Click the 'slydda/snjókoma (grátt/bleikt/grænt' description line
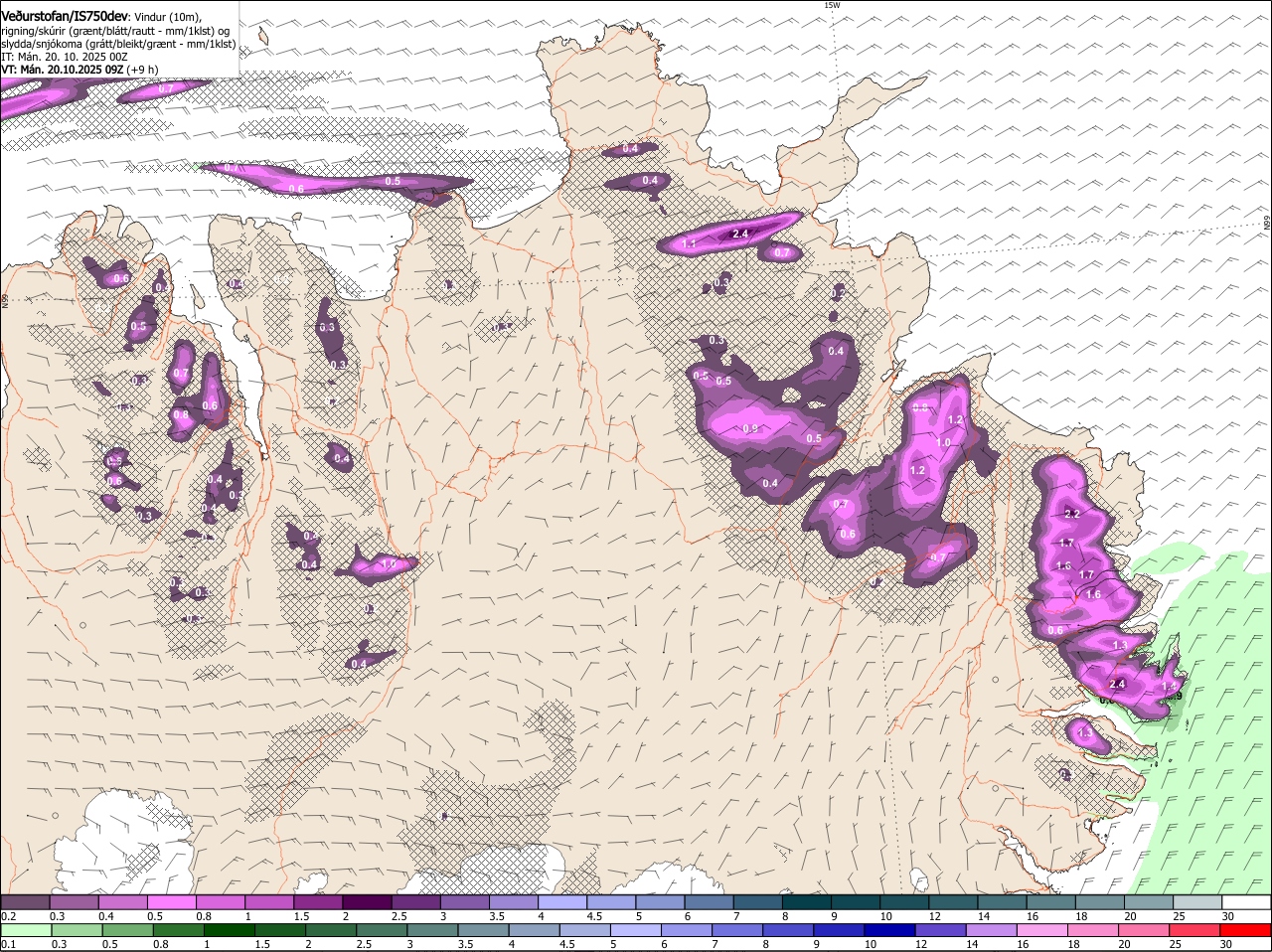This screenshot has height=952, width=1272. (x=118, y=44)
